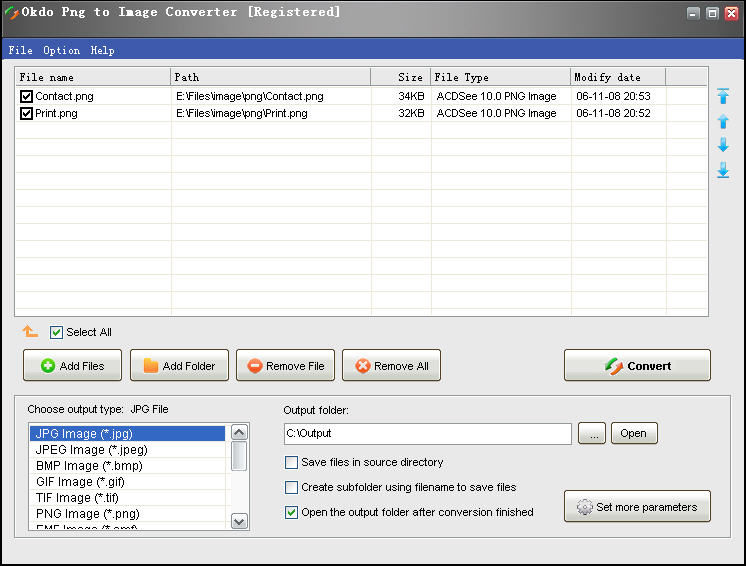The height and width of the screenshot is (566, 746).
Task: Open the Help menu
Action: 102,50
